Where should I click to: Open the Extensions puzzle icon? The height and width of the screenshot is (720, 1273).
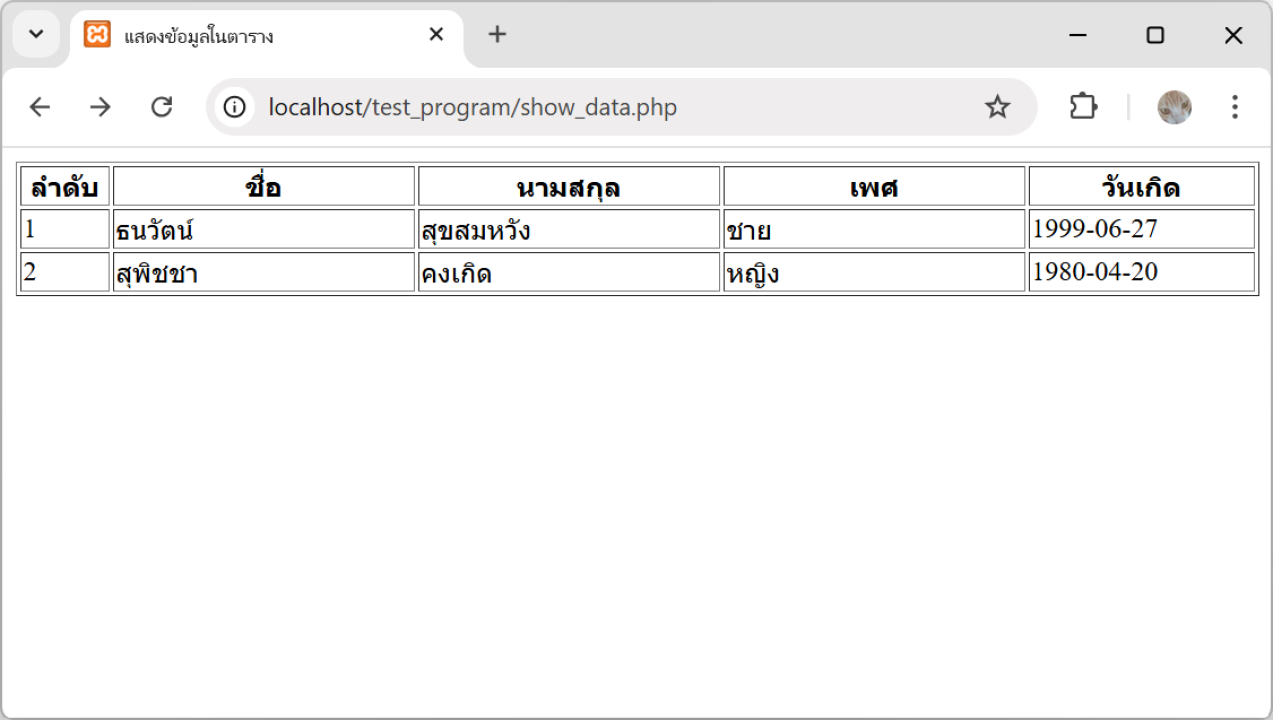[x=1083, y=107]
